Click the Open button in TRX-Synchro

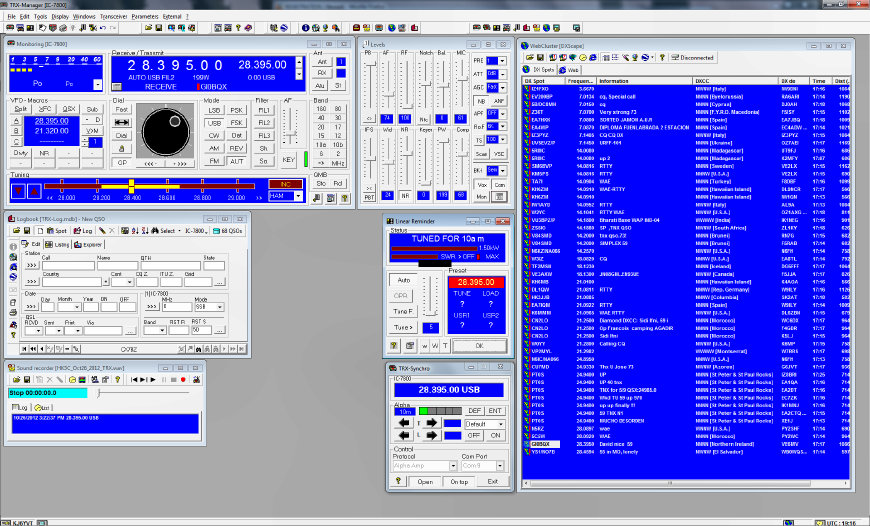point(425,481)
